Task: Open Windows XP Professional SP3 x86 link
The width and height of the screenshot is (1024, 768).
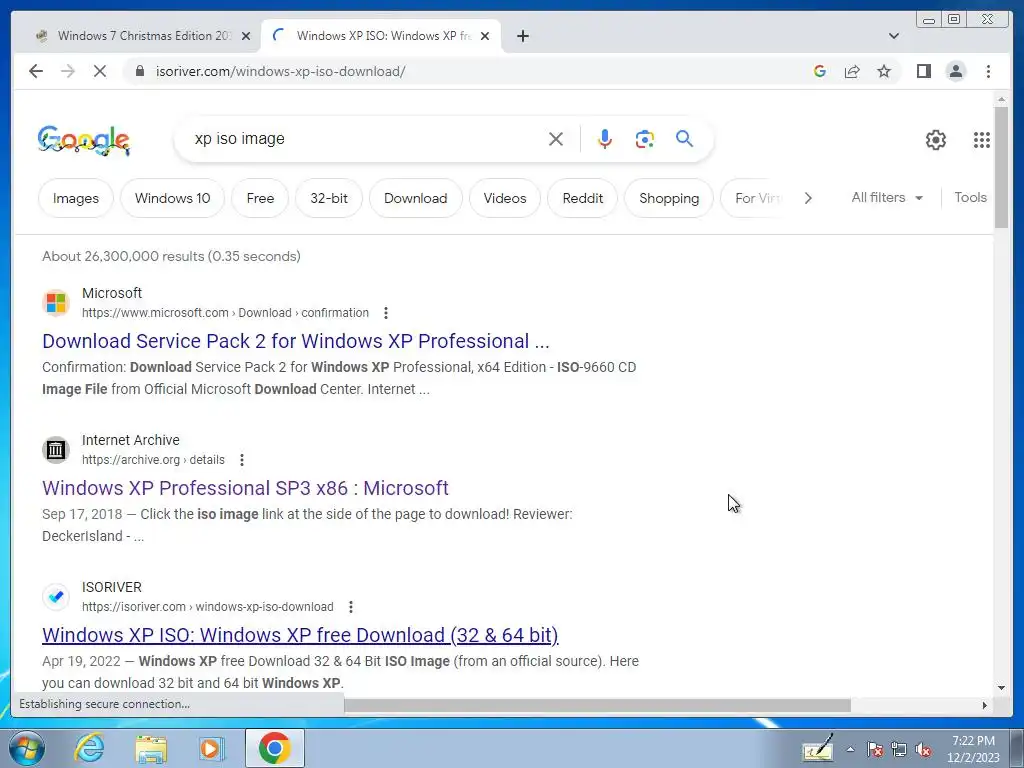Action: 245,488
